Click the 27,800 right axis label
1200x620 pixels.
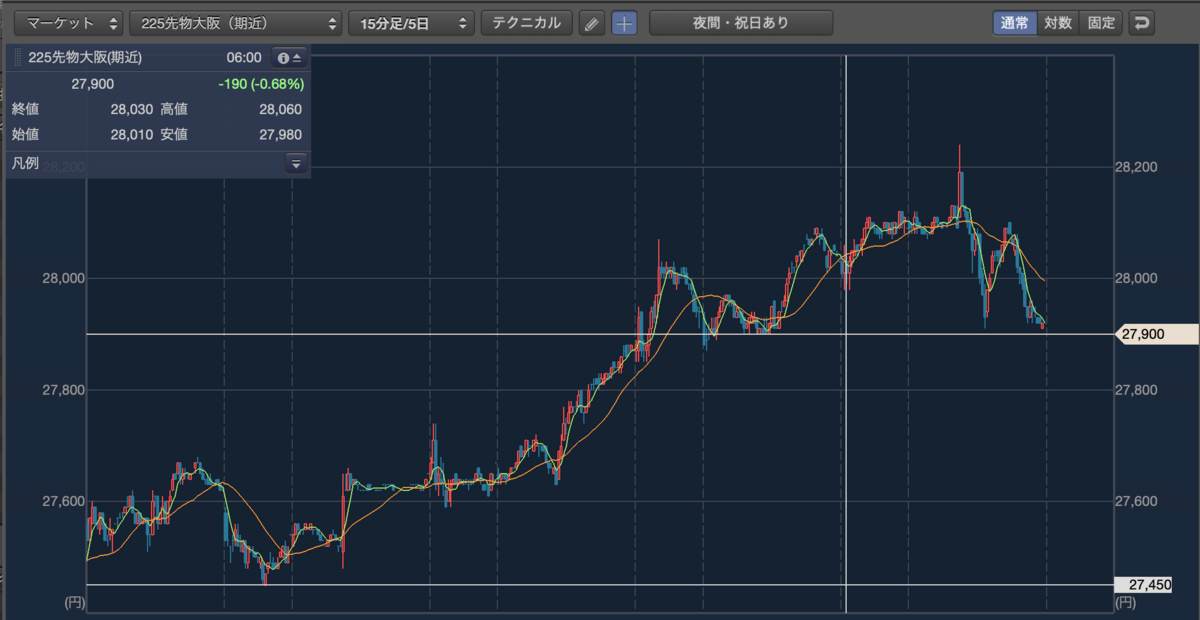[1135, 390]
